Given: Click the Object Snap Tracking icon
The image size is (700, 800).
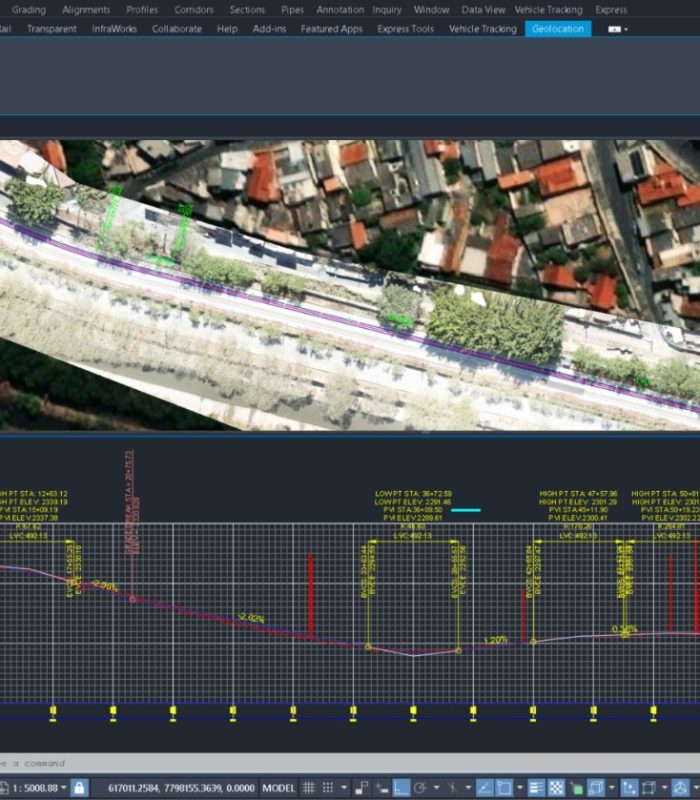Looking at the screenshot, I should point(484,788).
